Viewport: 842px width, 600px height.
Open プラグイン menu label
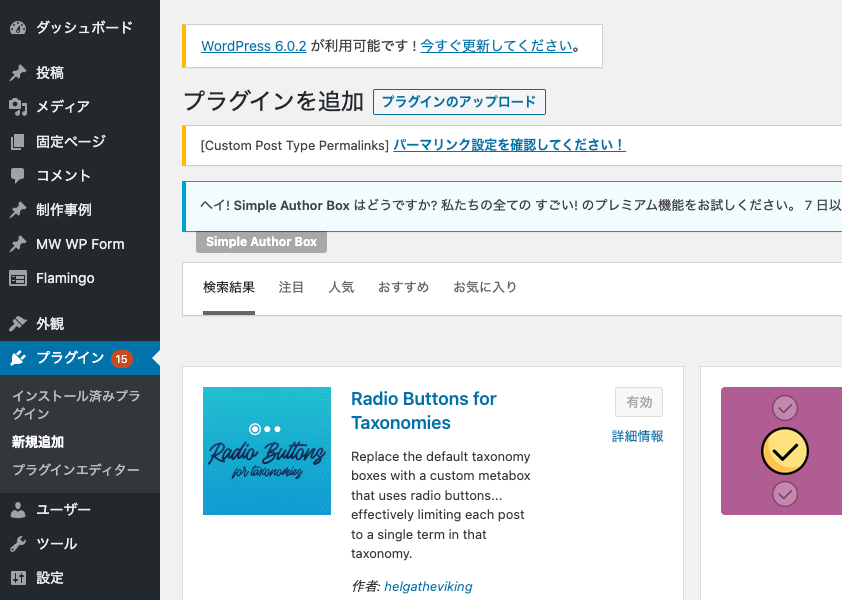[70, 358]
